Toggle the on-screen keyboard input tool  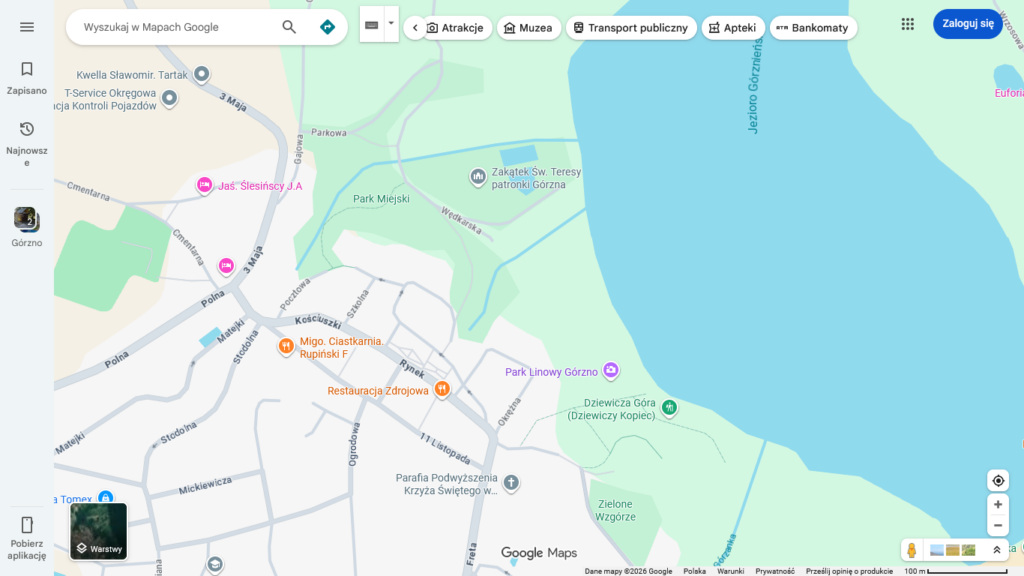point(372,25)
